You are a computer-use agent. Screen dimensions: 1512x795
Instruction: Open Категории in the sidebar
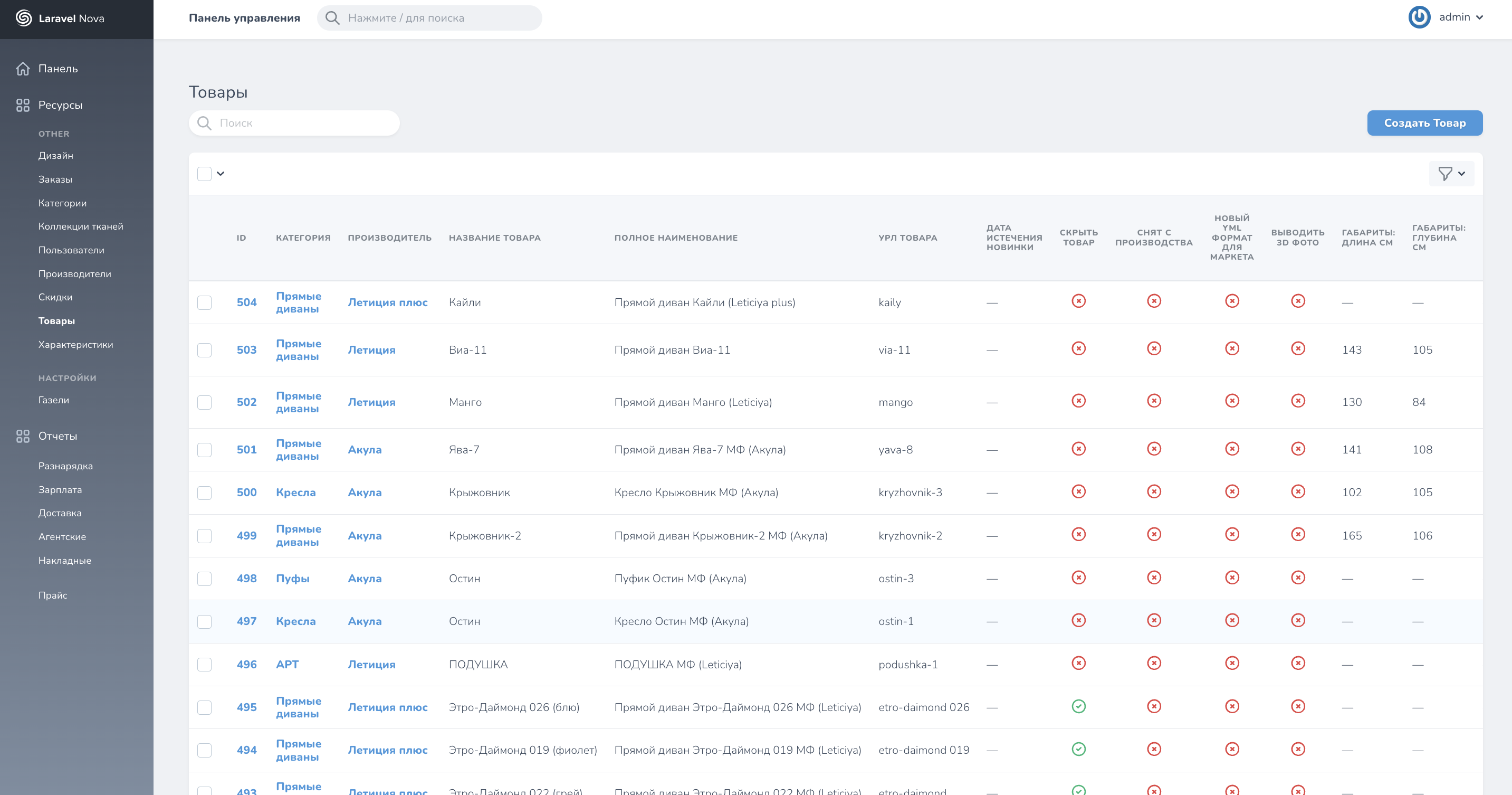pos(62,203)
